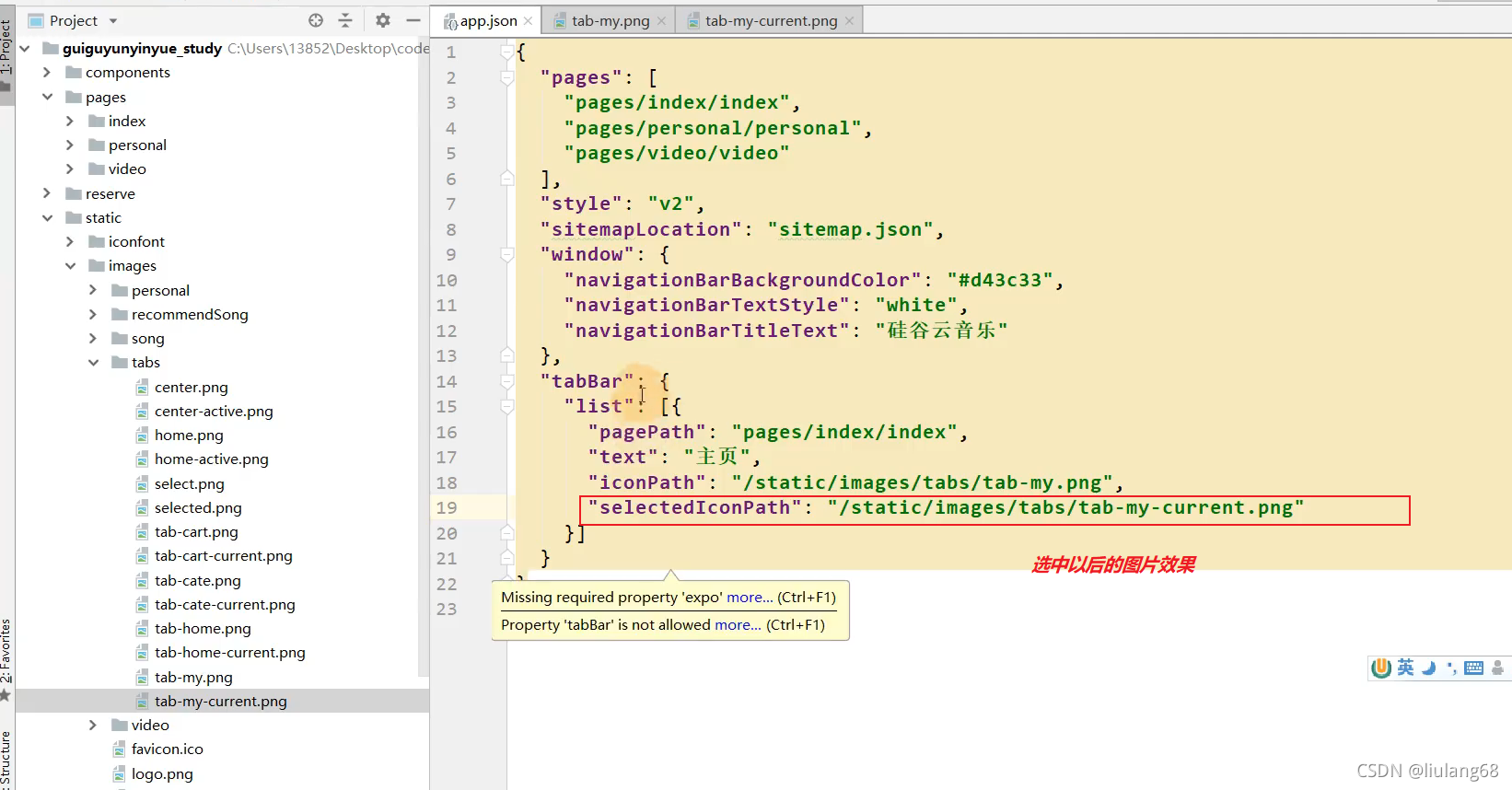
Task: Open Project panel settings gear
Action: 383,20
